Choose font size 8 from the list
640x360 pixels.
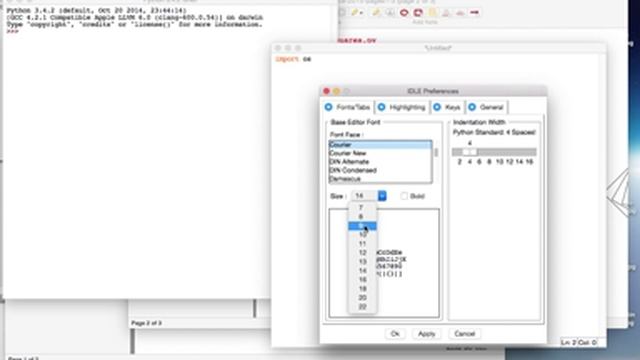[362, 217]
